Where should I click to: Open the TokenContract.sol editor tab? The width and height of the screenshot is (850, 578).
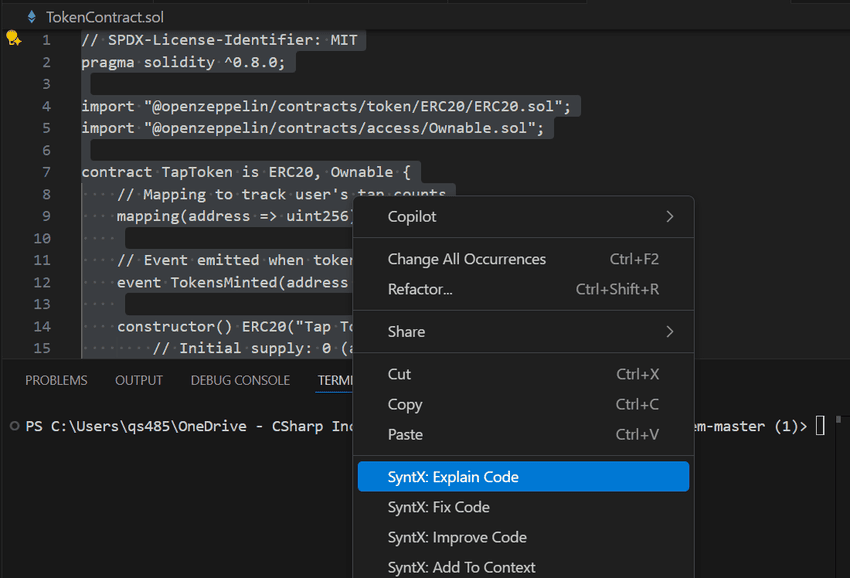pos(104,17)
